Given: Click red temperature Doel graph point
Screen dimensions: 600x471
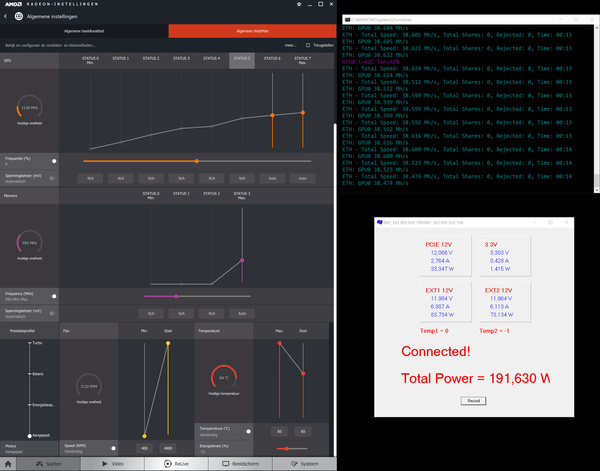Looking at the screenshot, I should click(x=303, y=373).
